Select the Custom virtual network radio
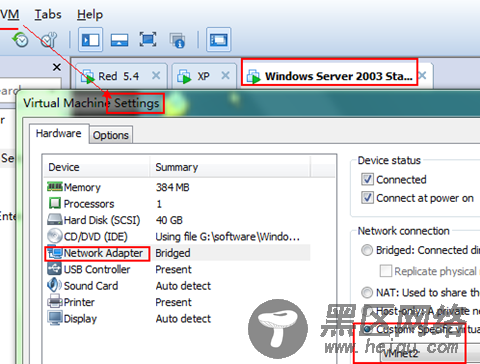The height and width of the screenshot is (364, 480). click(x=367, y=329)
